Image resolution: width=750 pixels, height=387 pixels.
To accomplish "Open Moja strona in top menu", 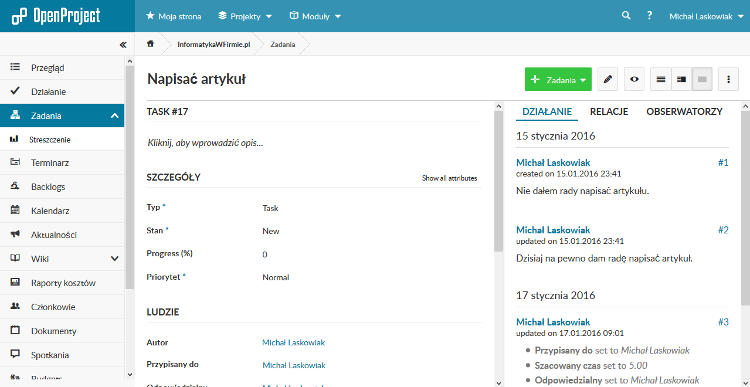I will [x=174, y=16].
